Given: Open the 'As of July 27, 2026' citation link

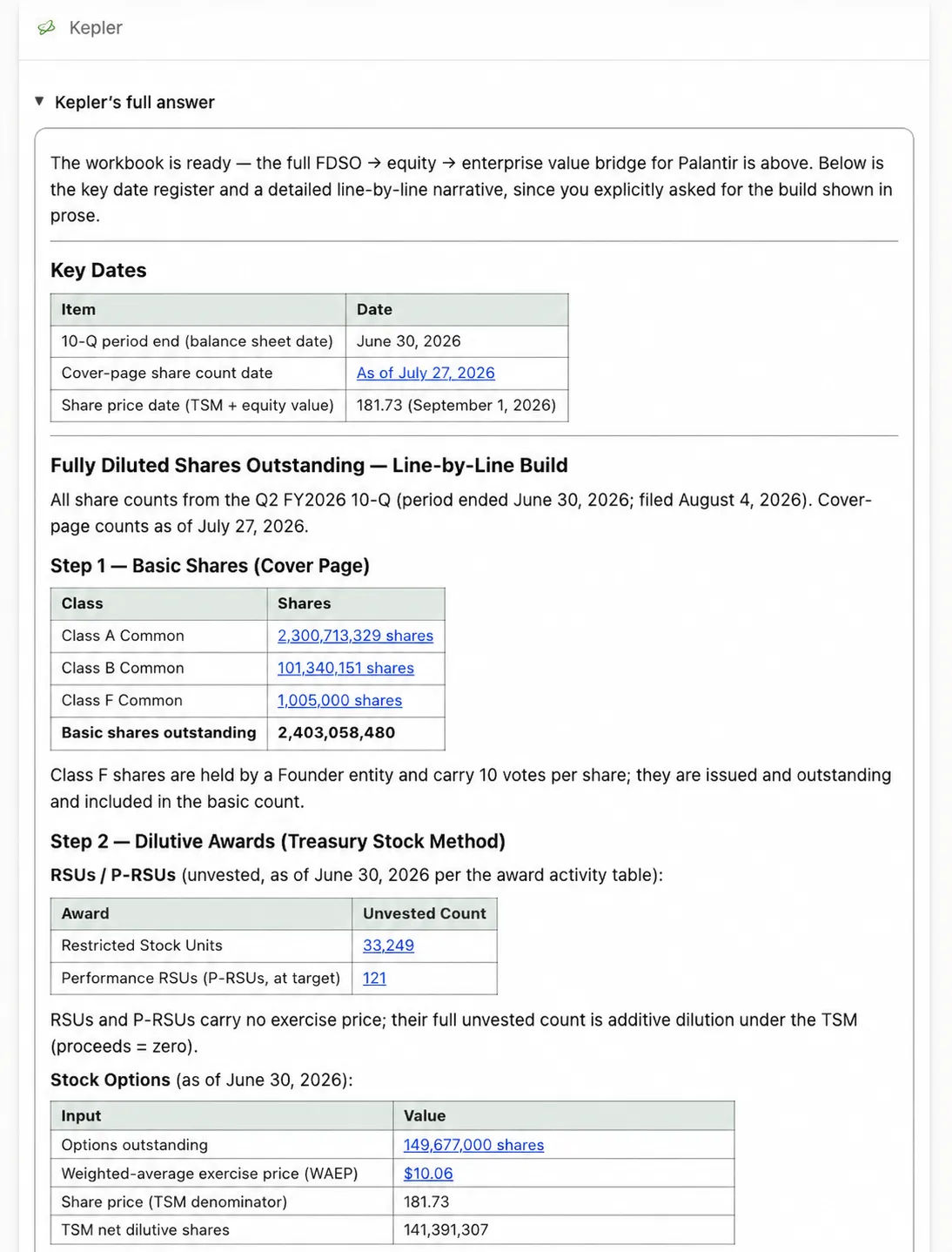Looking at the screenshot, I should pyautogui.click(x=426, y=373).
